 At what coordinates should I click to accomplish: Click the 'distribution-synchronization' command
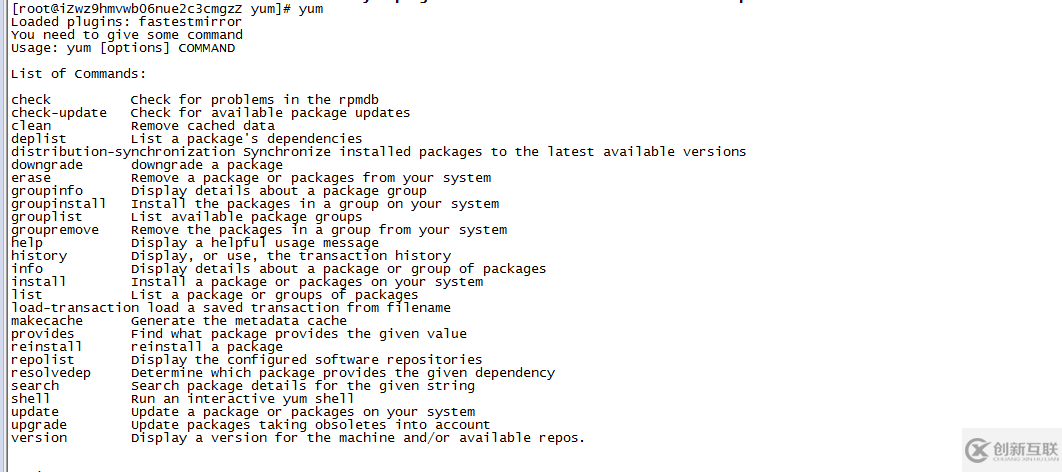123,152
